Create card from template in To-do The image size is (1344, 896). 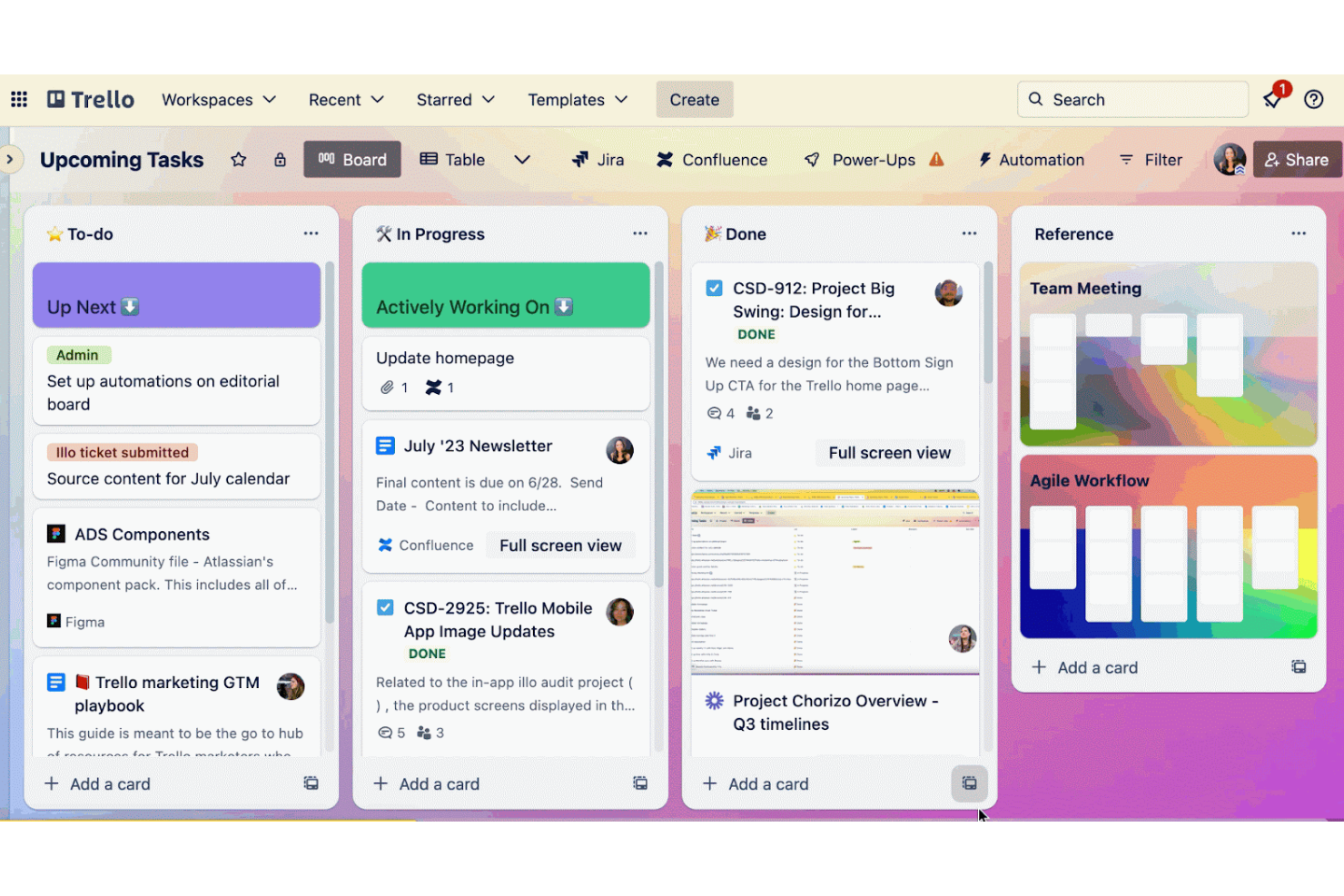point(311,783)
